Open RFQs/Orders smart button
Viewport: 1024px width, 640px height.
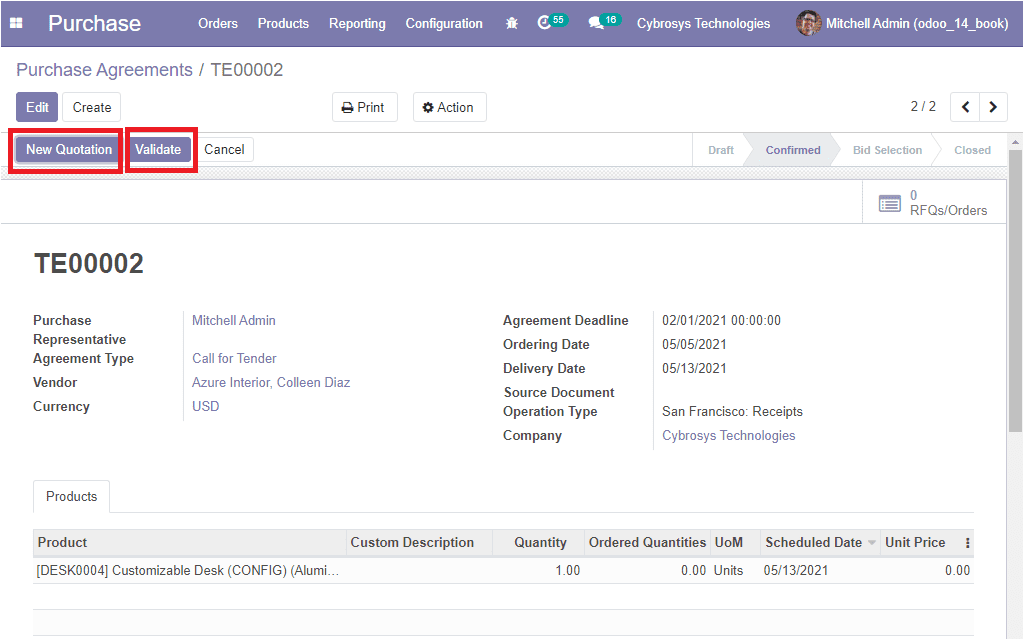(934, 203)
